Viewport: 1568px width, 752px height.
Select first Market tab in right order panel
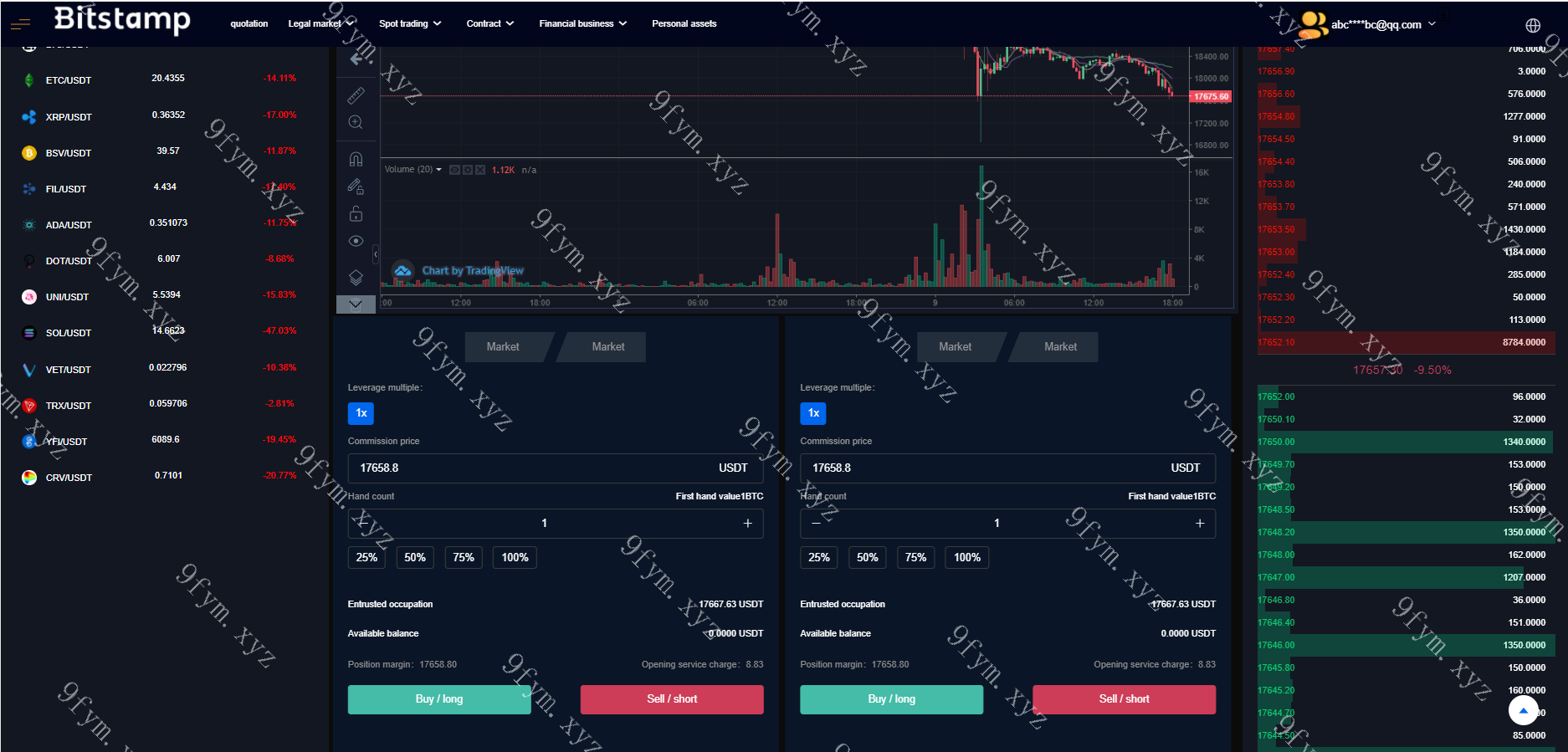point(956,346)
